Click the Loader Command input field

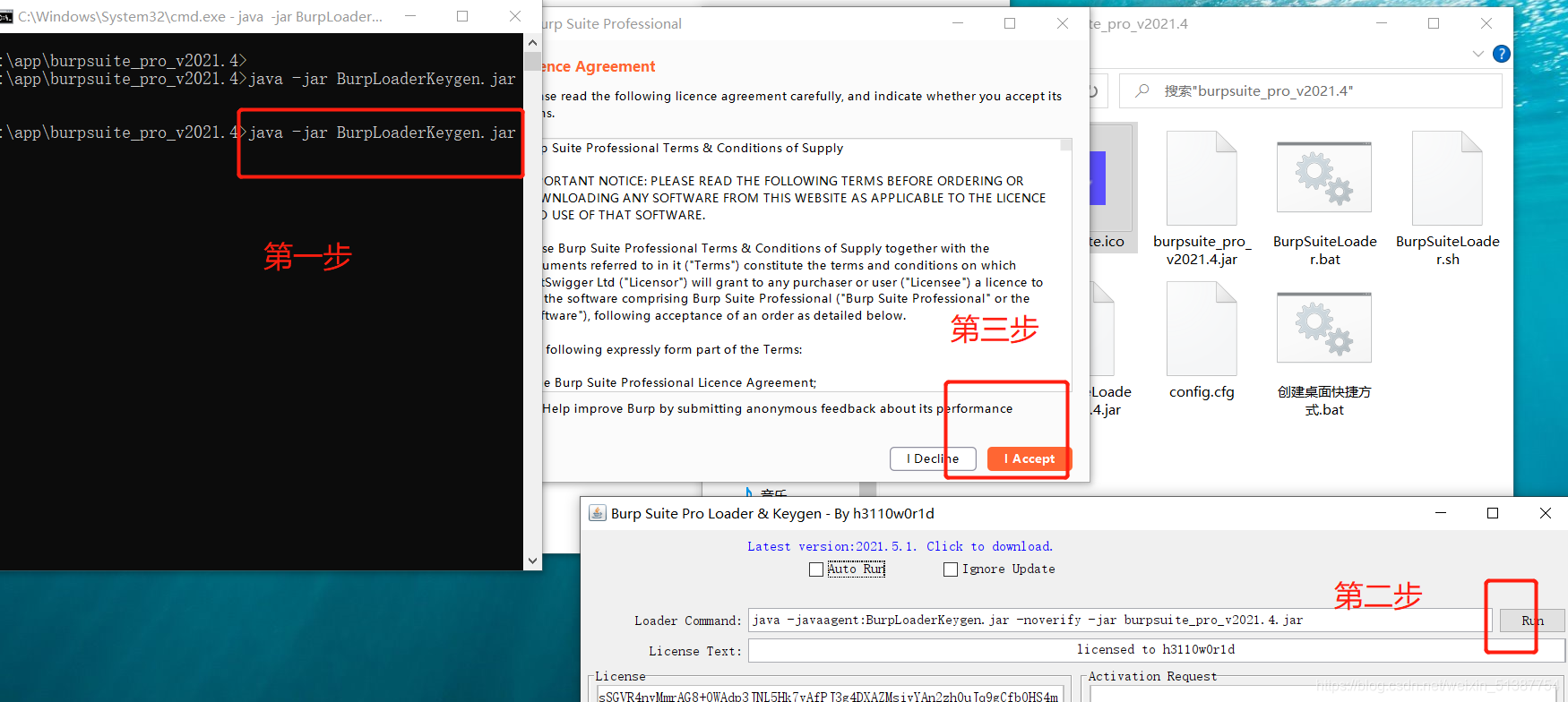tap(1119, 620)
